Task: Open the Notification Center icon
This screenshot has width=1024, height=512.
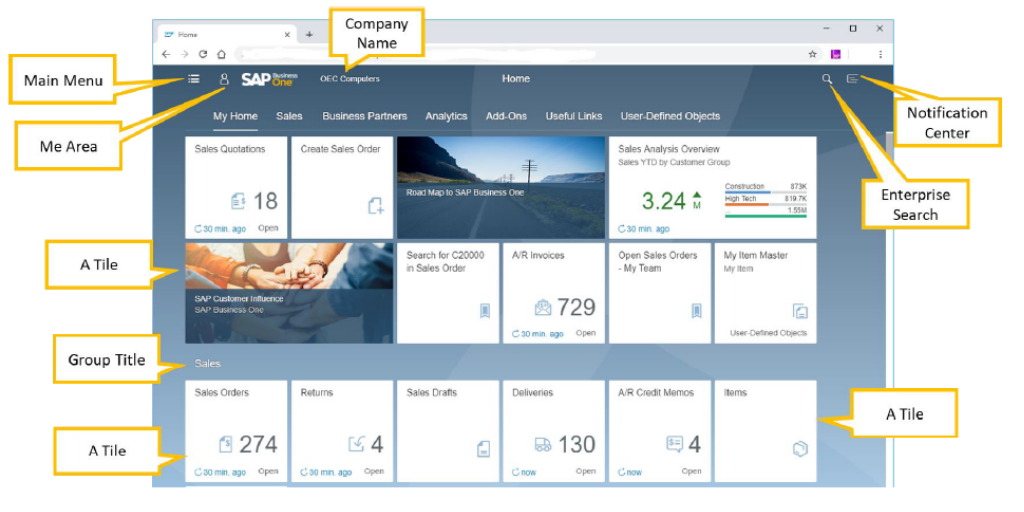Action: pyautogui.click(x=853, y=79)
